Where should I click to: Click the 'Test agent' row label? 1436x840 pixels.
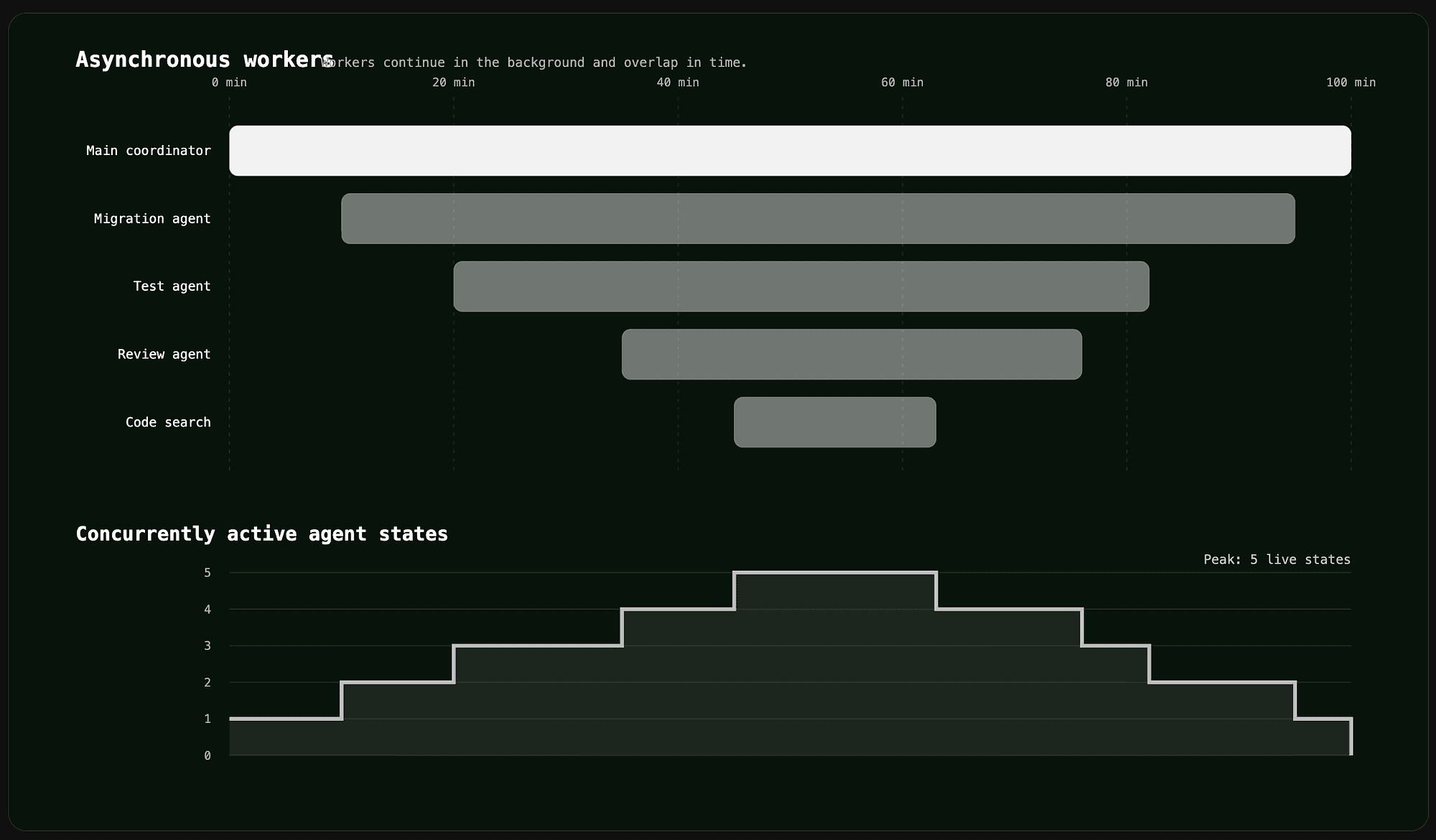pyautogui.click(x=172, y=286)
